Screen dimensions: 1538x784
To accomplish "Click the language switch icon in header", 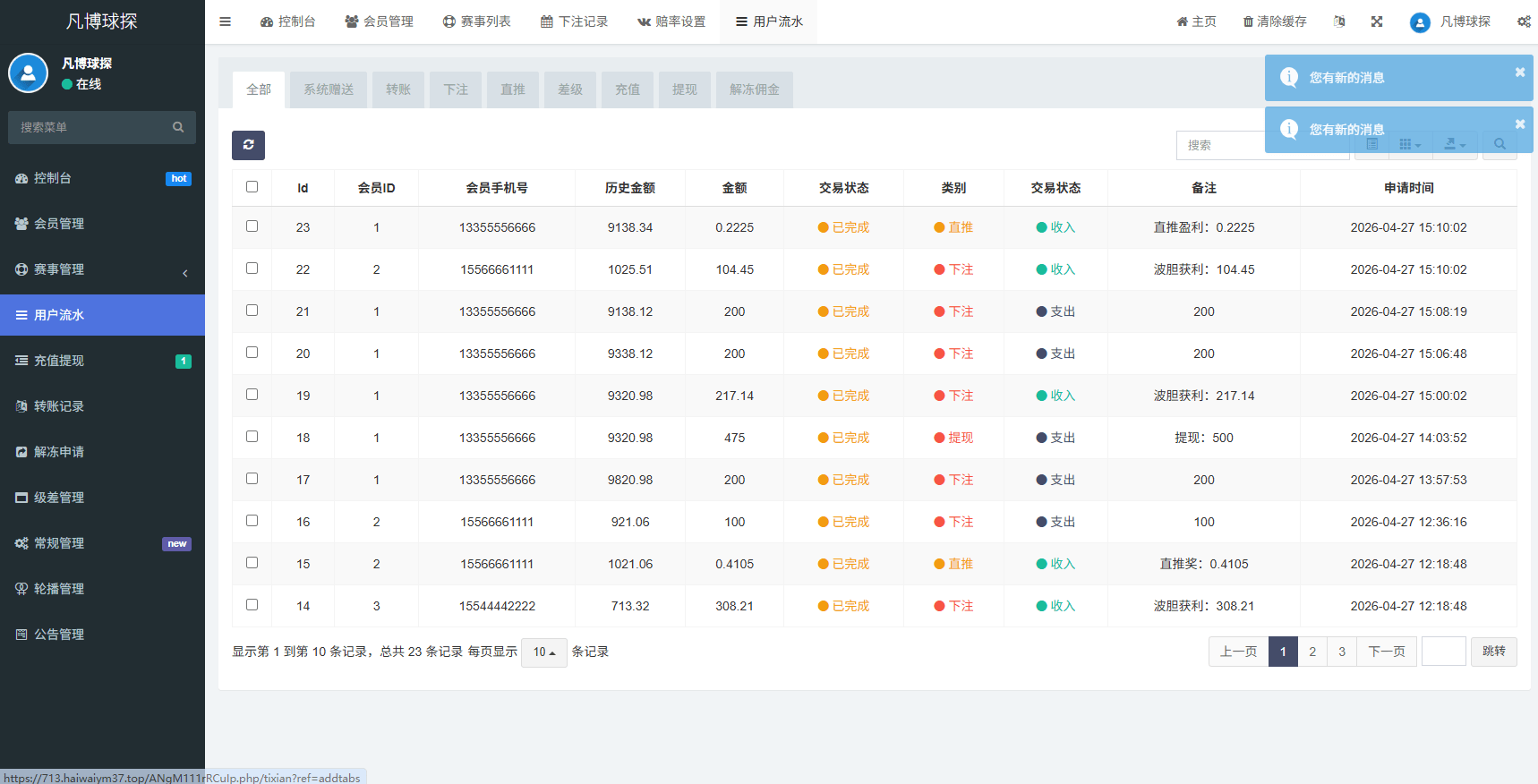I will tap(1339, 21).
